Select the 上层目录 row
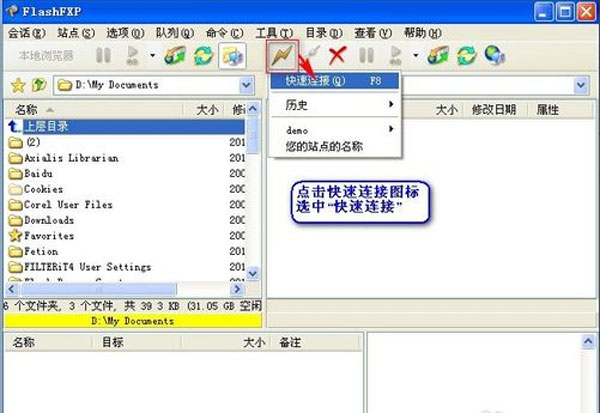 pyautogui.click(x=126, y=126)
